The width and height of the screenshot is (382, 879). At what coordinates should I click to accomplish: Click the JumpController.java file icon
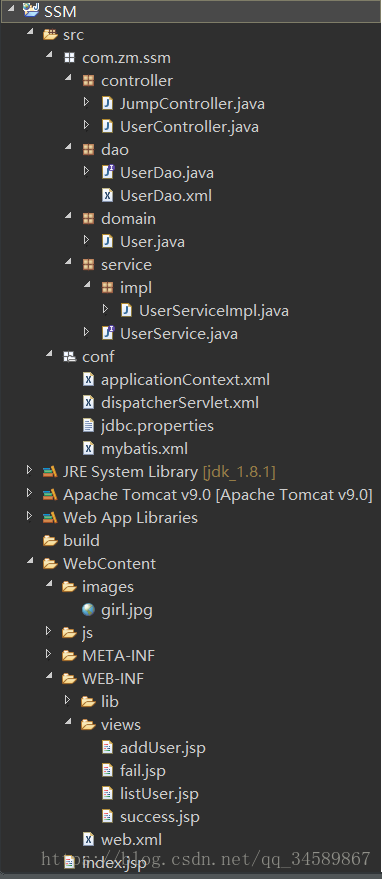pos(107,104)
